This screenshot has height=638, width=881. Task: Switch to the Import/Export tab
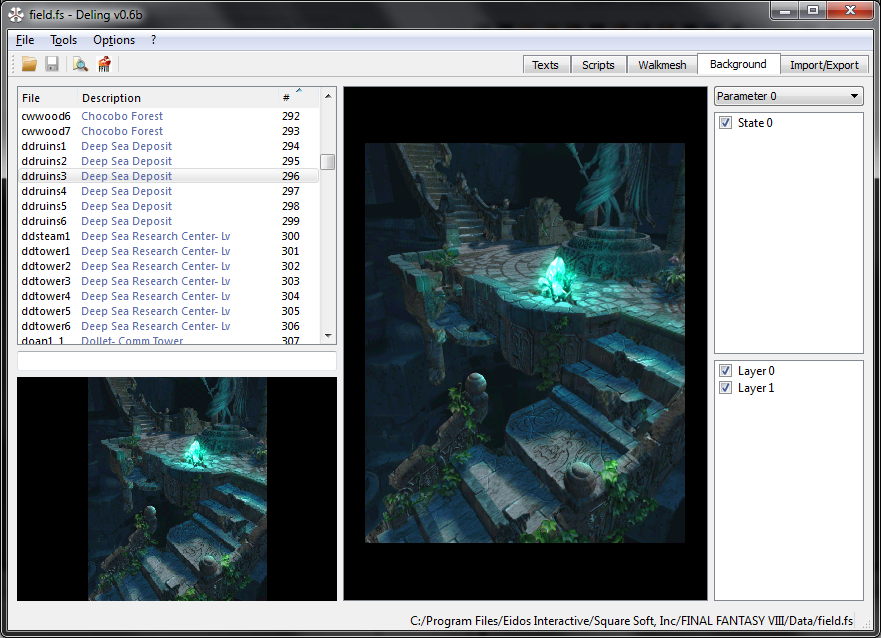tap(824, 65)
